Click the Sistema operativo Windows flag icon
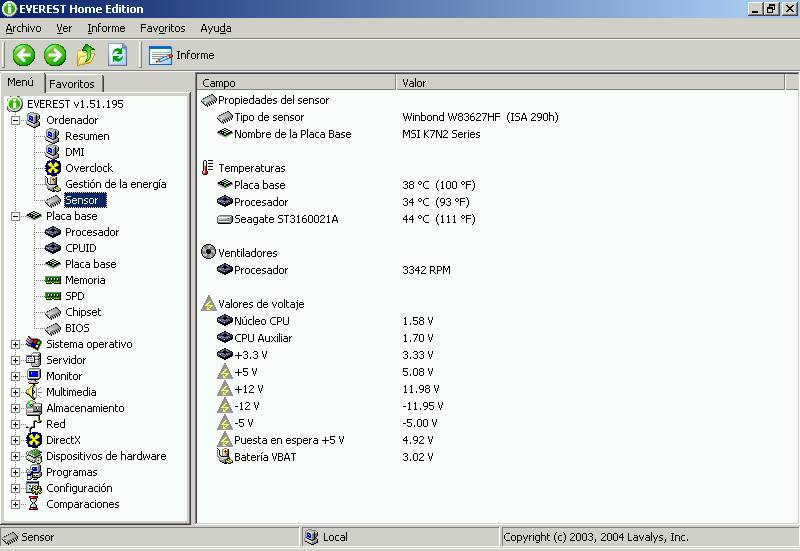This screenshot has width=800, height=551. [x=34, y=344]
